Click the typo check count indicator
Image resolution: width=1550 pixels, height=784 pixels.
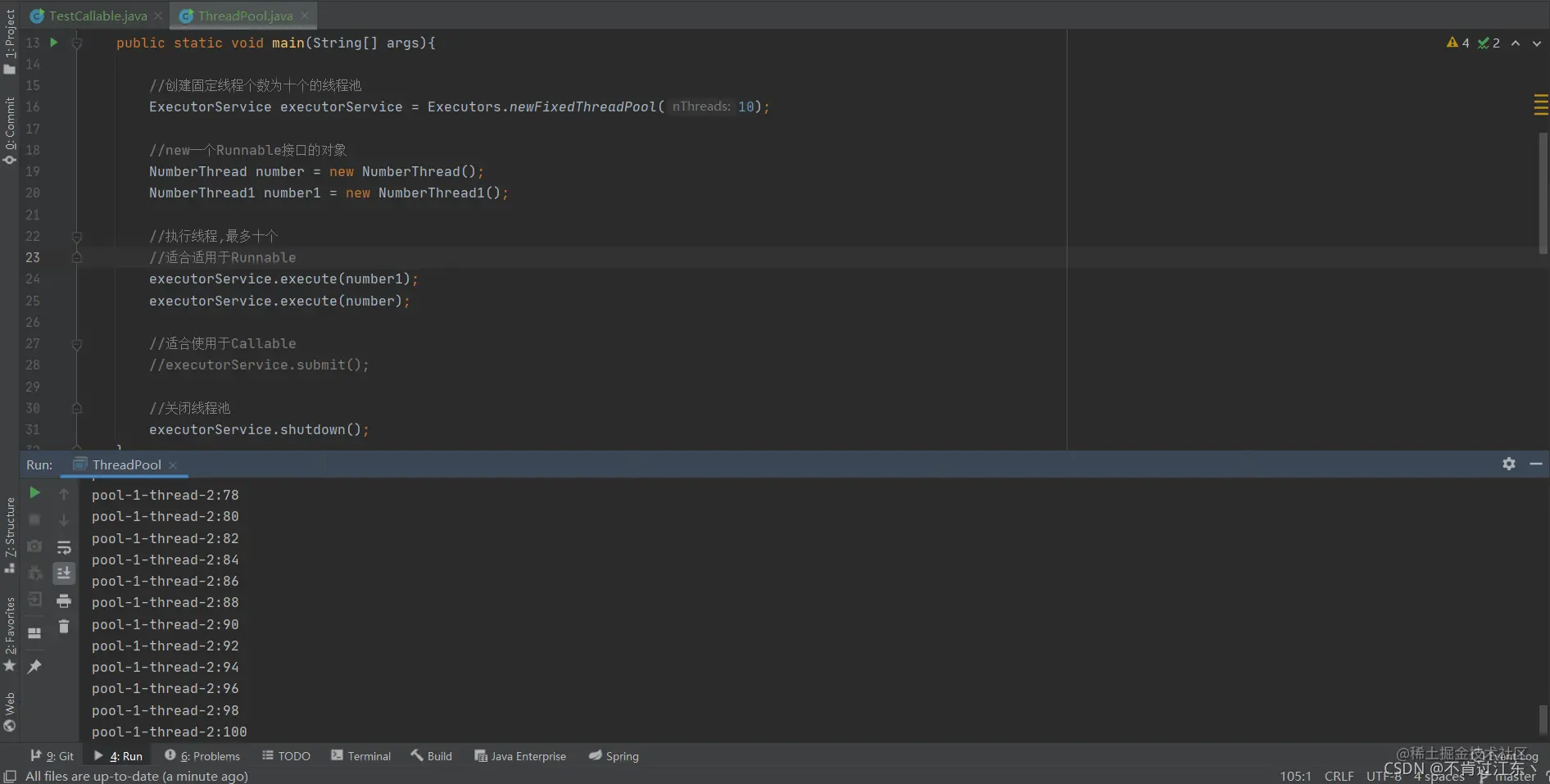(1489, 43)
